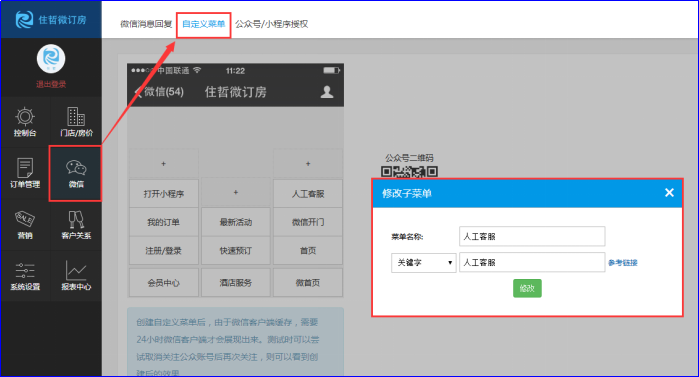Screen dimensions: 699x377
Task: Switch to the 微信消息回复 tab
Action: point(146,24)
